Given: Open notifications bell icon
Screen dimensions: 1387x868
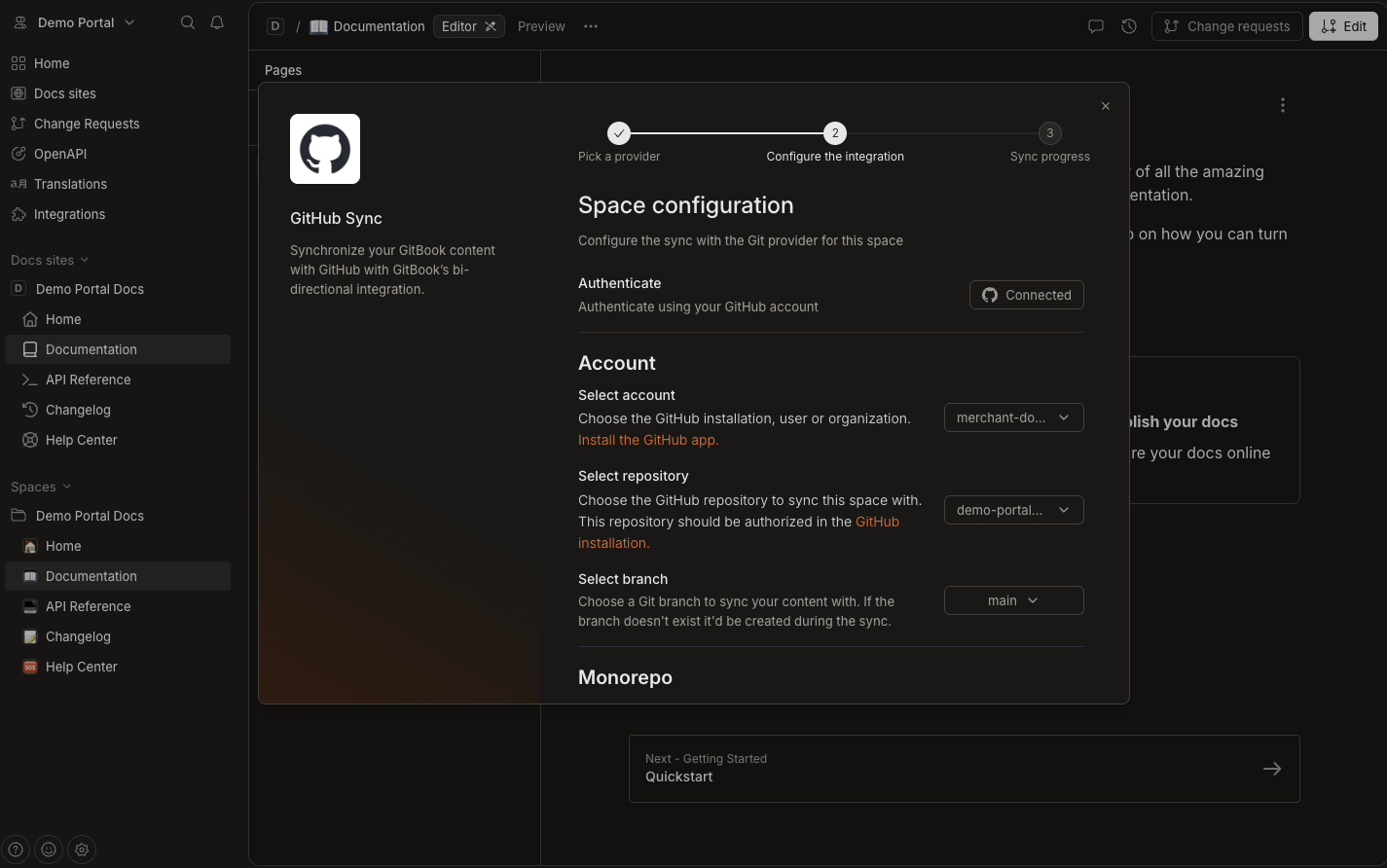Looking at the screenshot, I should pos(217,22).
